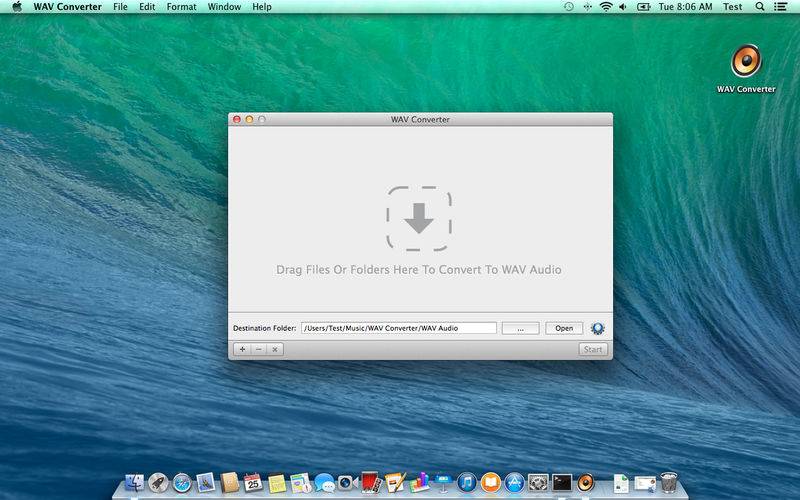800x500 pixels.
Task: Launch iTunes from the Dock
Action: click(467, 482)
